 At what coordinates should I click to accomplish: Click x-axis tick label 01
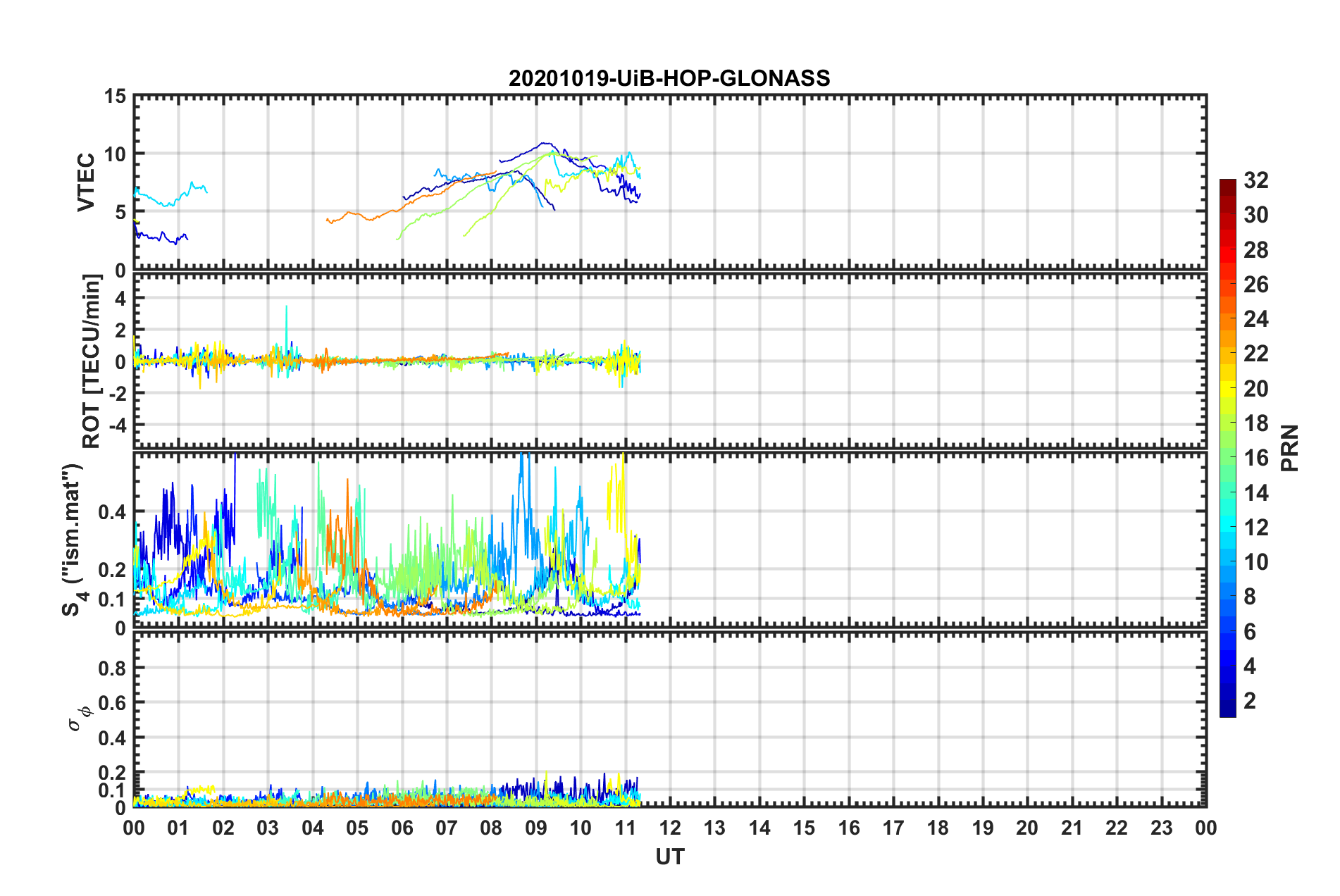pos(178,828)
